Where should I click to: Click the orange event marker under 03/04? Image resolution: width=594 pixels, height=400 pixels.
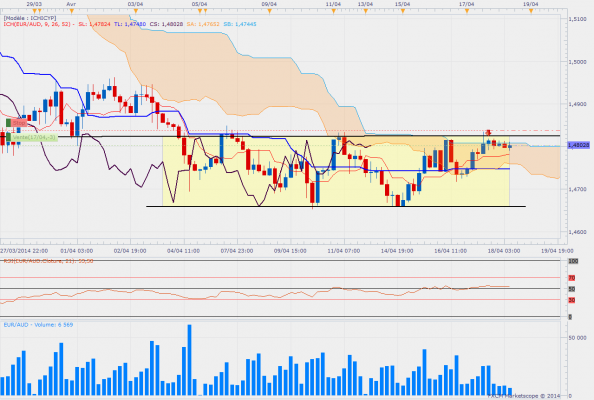(135, 11)
